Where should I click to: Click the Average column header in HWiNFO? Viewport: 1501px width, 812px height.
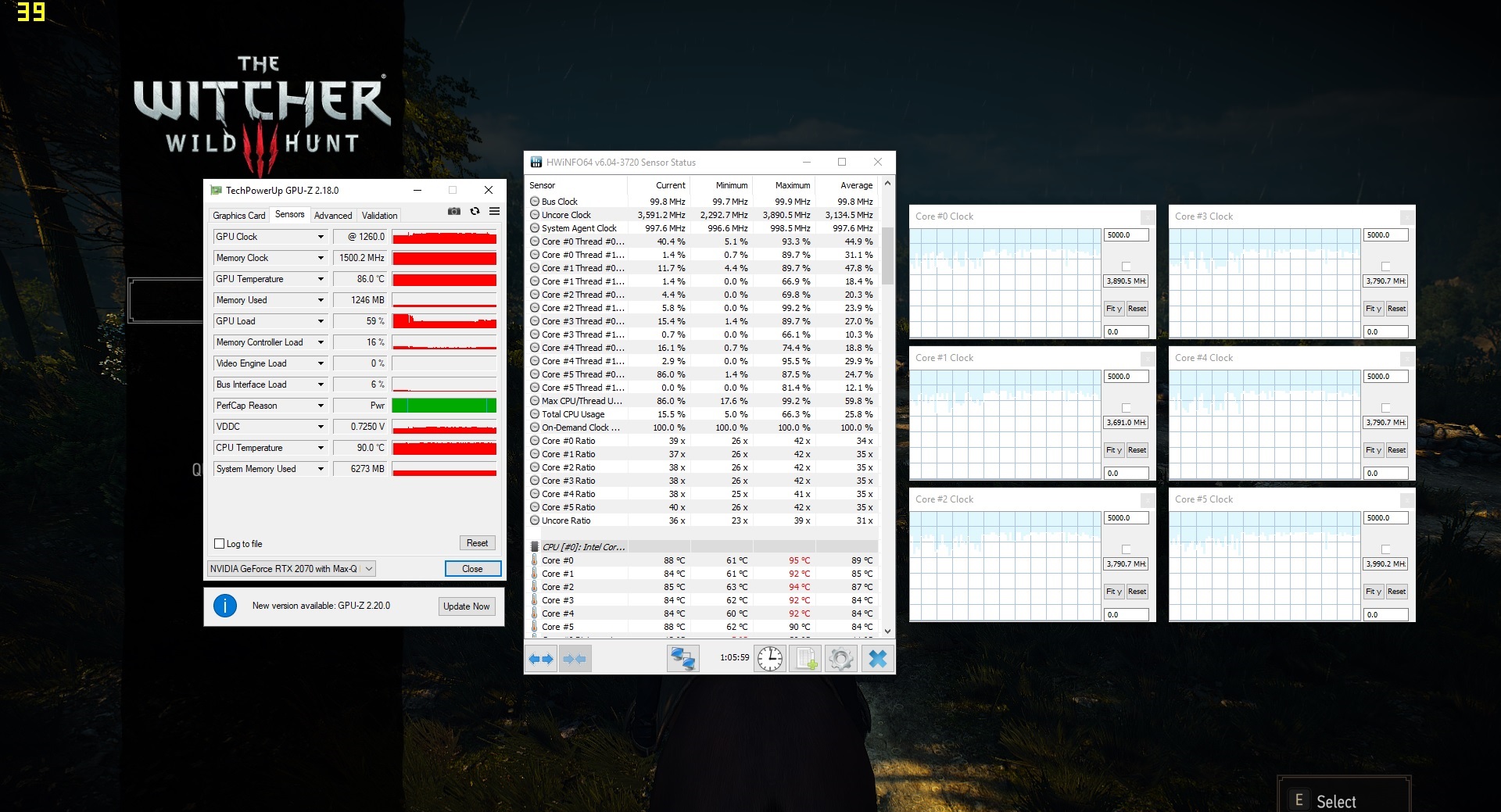coord(847,185)
